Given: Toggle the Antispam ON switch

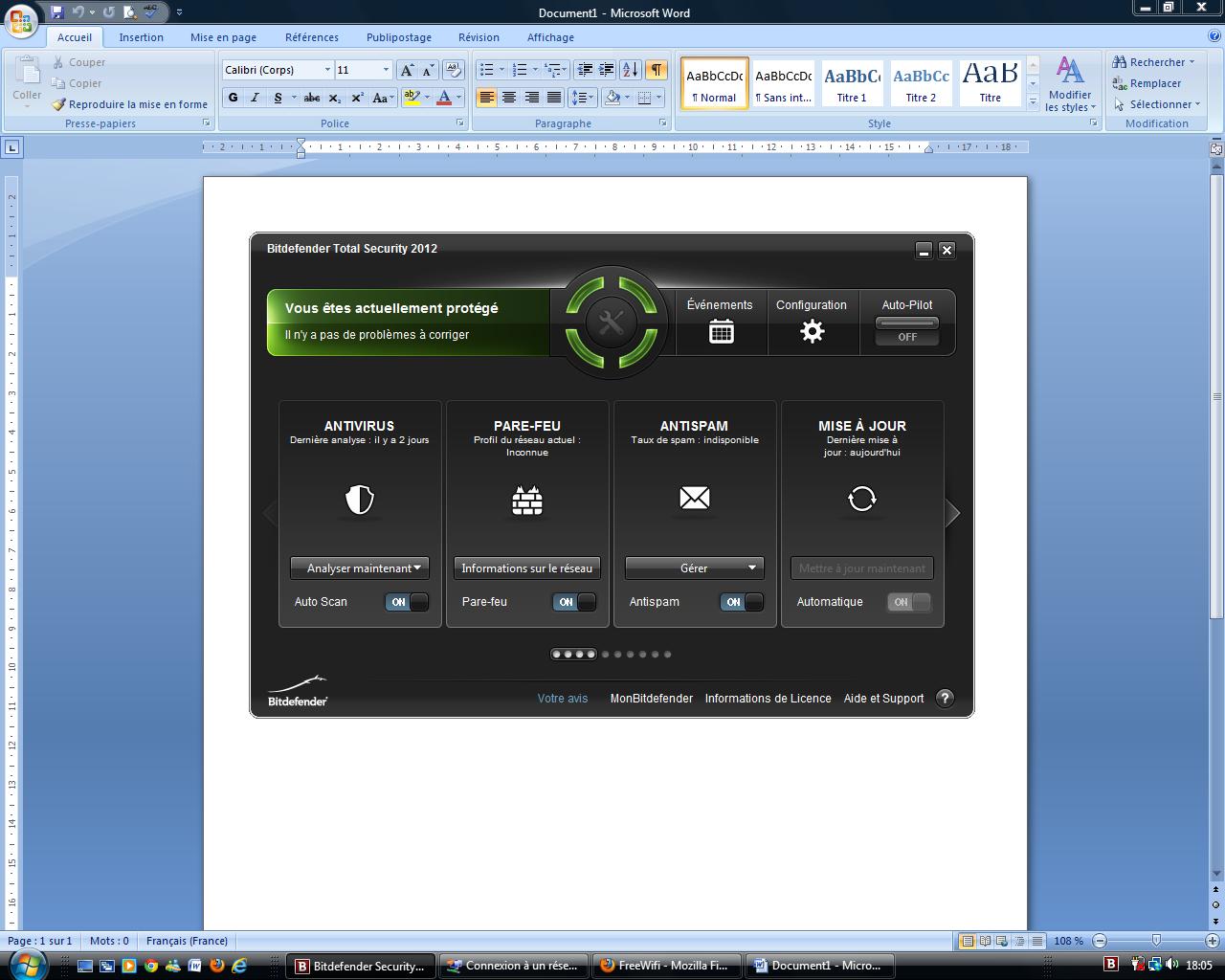Looking at the screenshot, I should tap(742, 602).
